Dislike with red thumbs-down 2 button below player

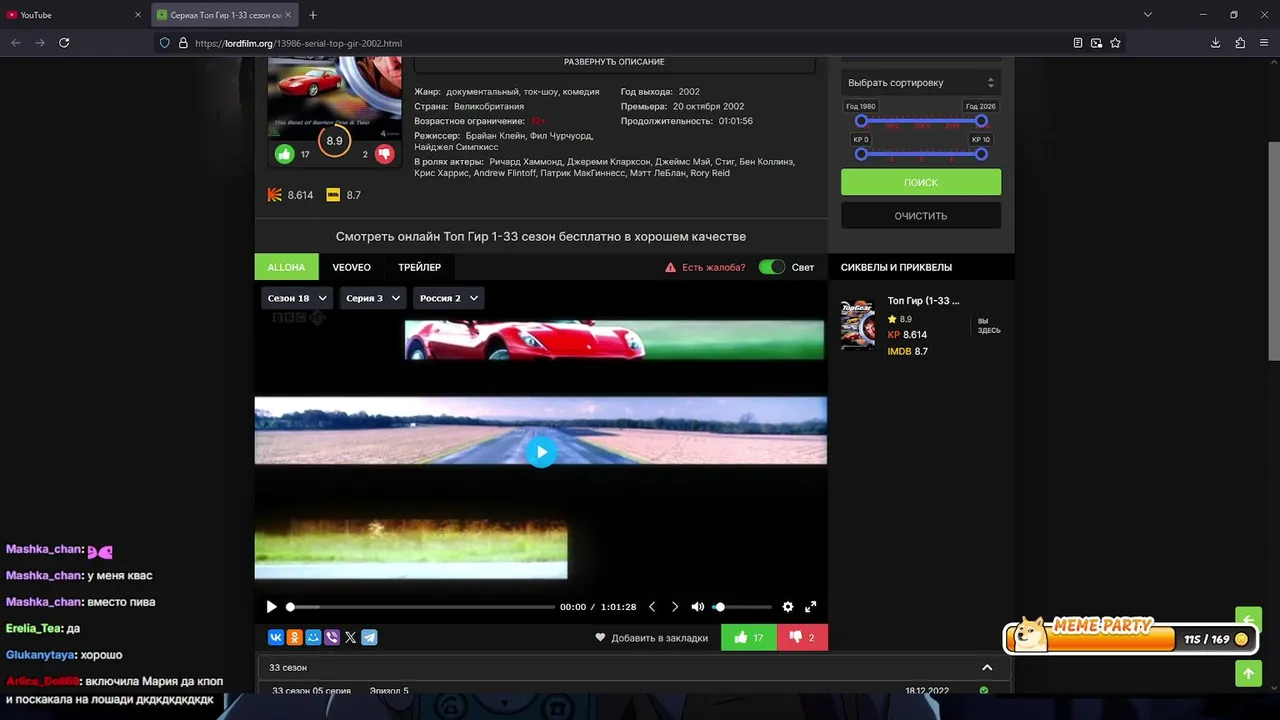pyautogui.click(x=802, y=637)
